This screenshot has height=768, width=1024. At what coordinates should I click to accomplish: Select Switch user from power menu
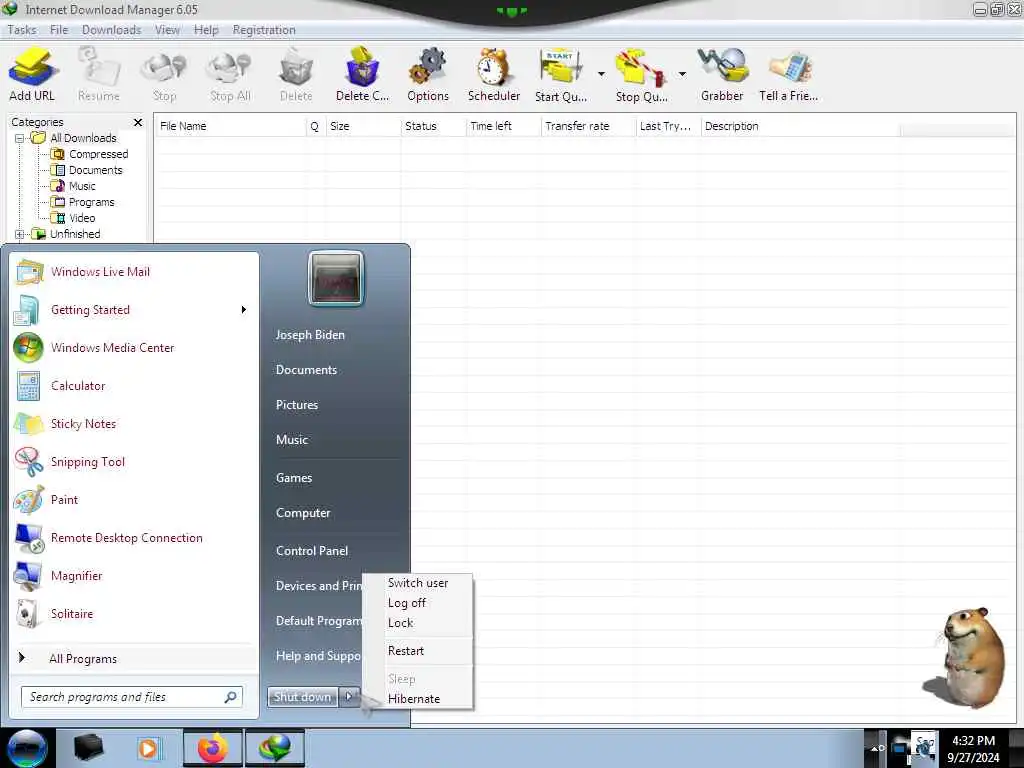pyautogui.click(x=418, y=583)
